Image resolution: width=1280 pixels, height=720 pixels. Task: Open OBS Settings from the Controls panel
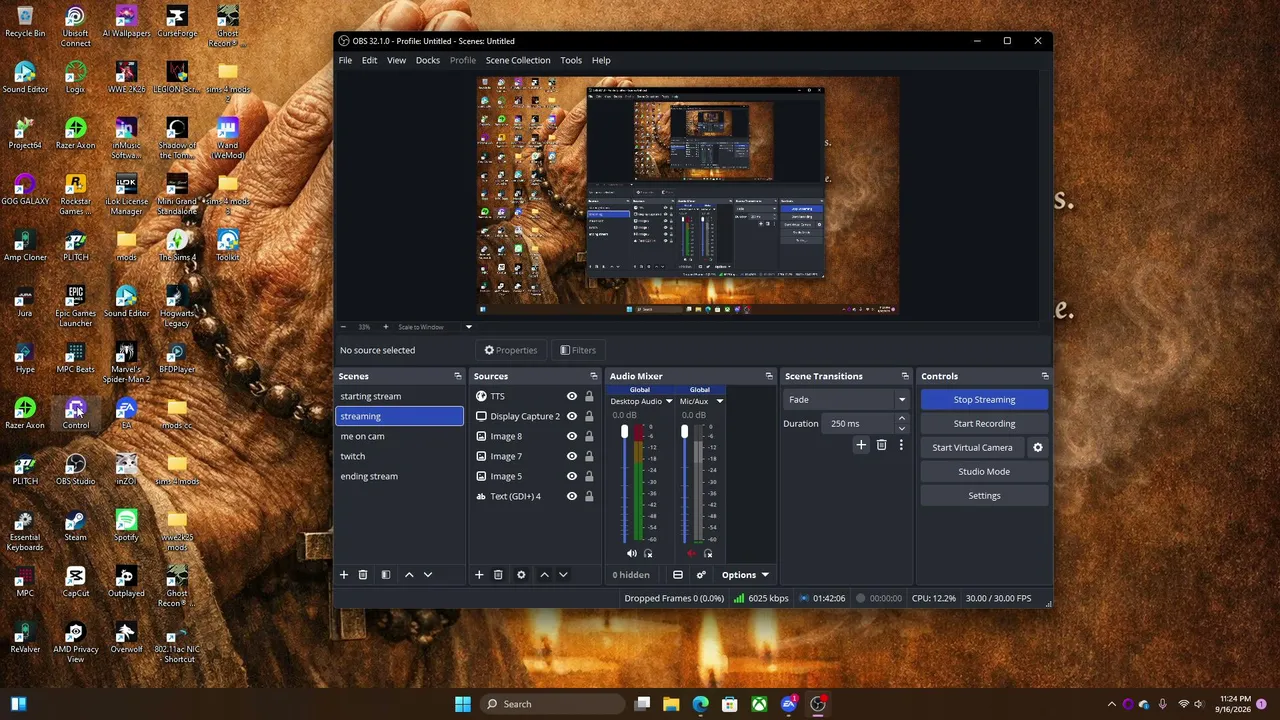coord(984,496)
